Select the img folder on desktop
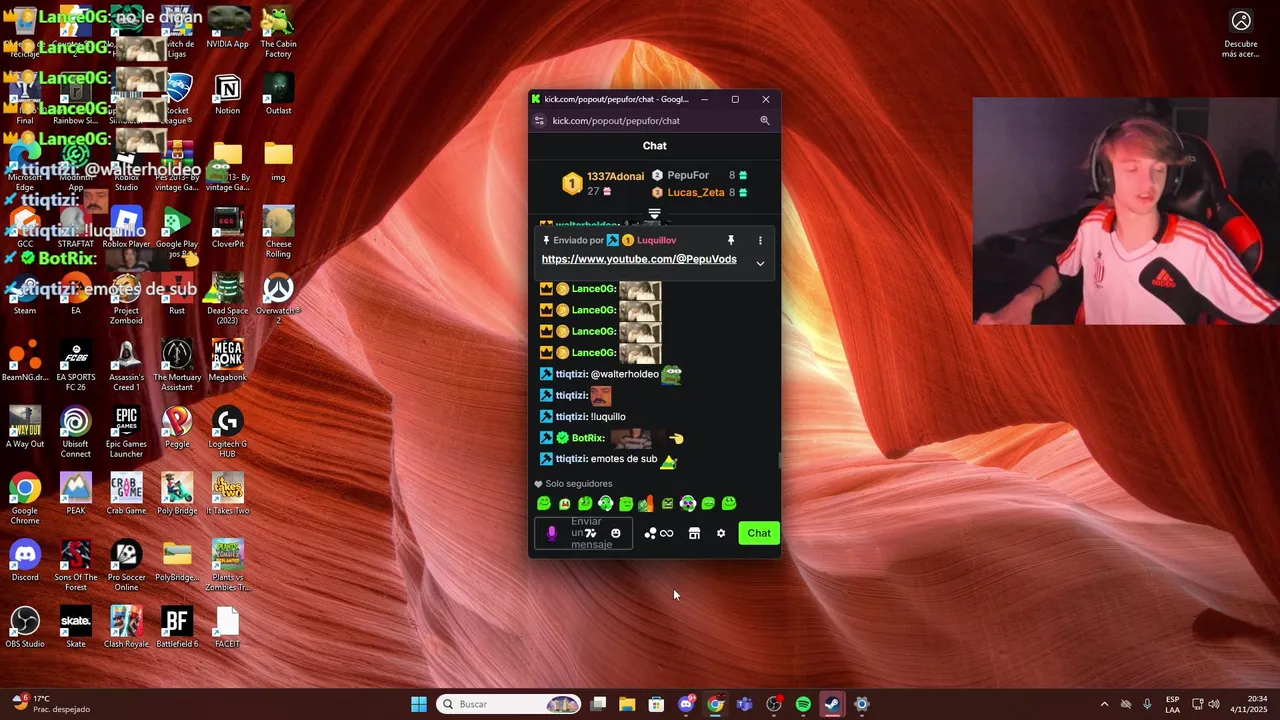Viewport: 1280px width, 720px height. pyautogui.click(x=278, y=161)
